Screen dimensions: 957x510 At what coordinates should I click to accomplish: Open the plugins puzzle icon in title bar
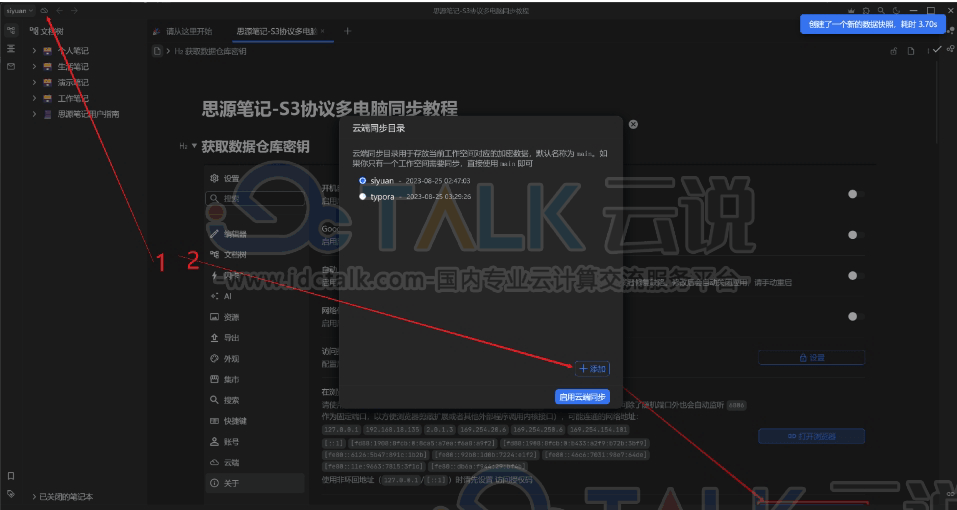[x=867, y=11]
